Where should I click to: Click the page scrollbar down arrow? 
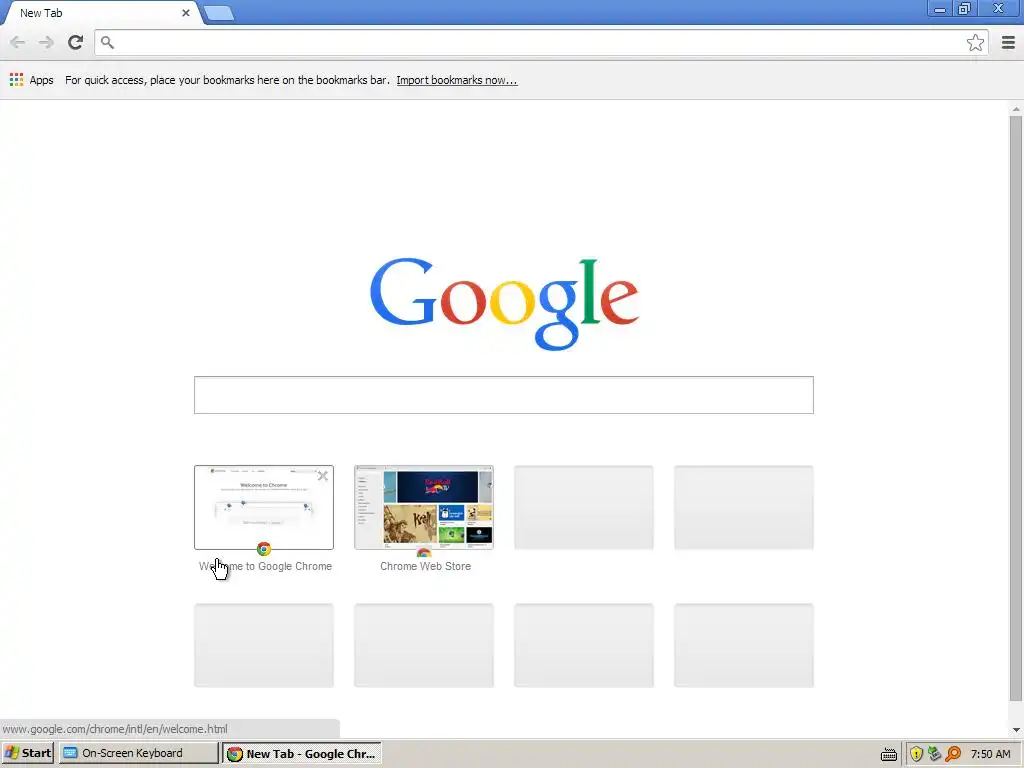pos(1016,730)
